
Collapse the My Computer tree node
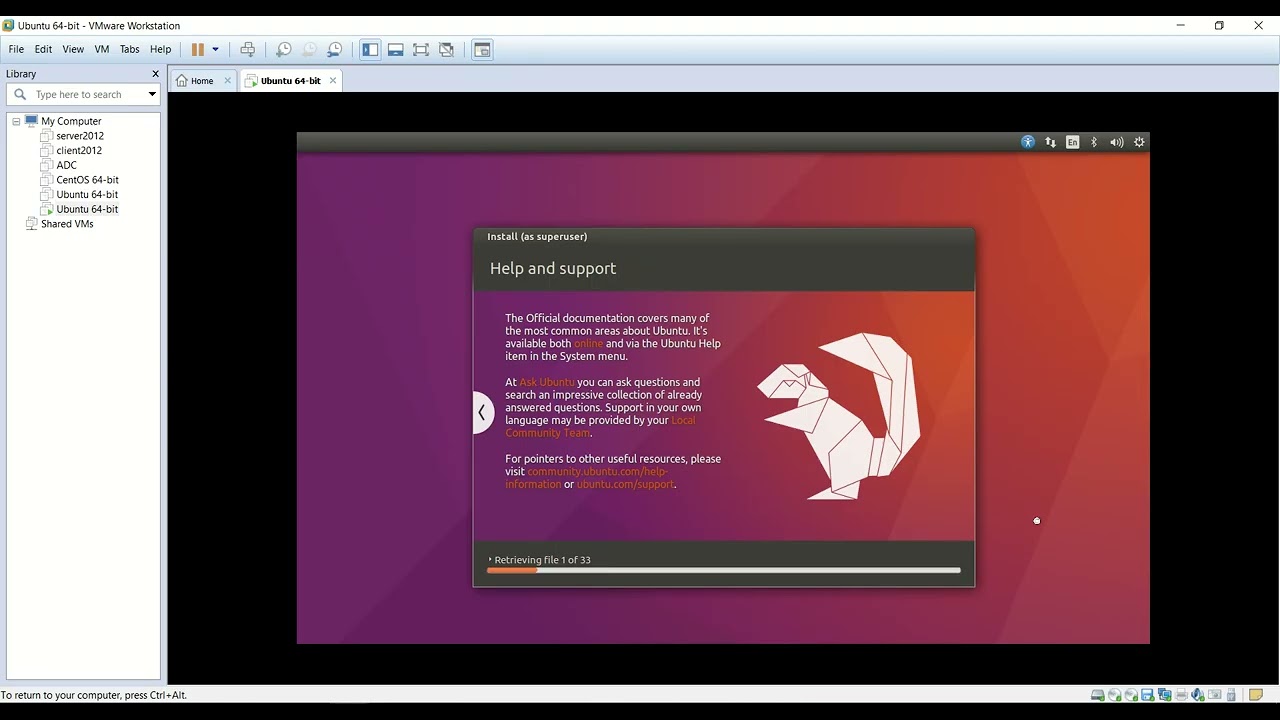click(16, 121)
